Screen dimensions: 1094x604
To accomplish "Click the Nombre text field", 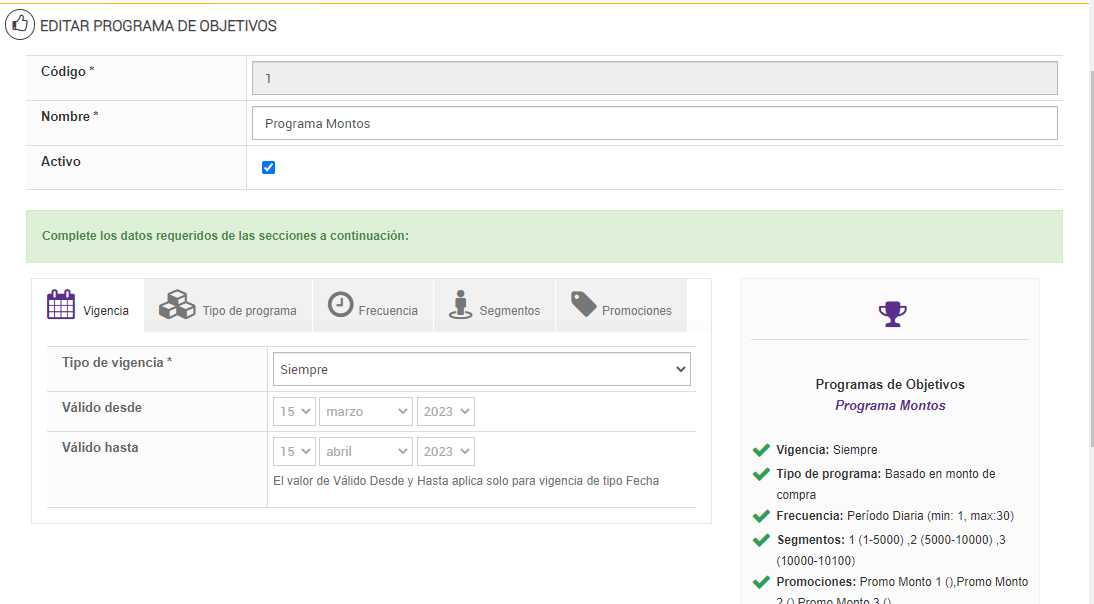I will coord(654,124).
